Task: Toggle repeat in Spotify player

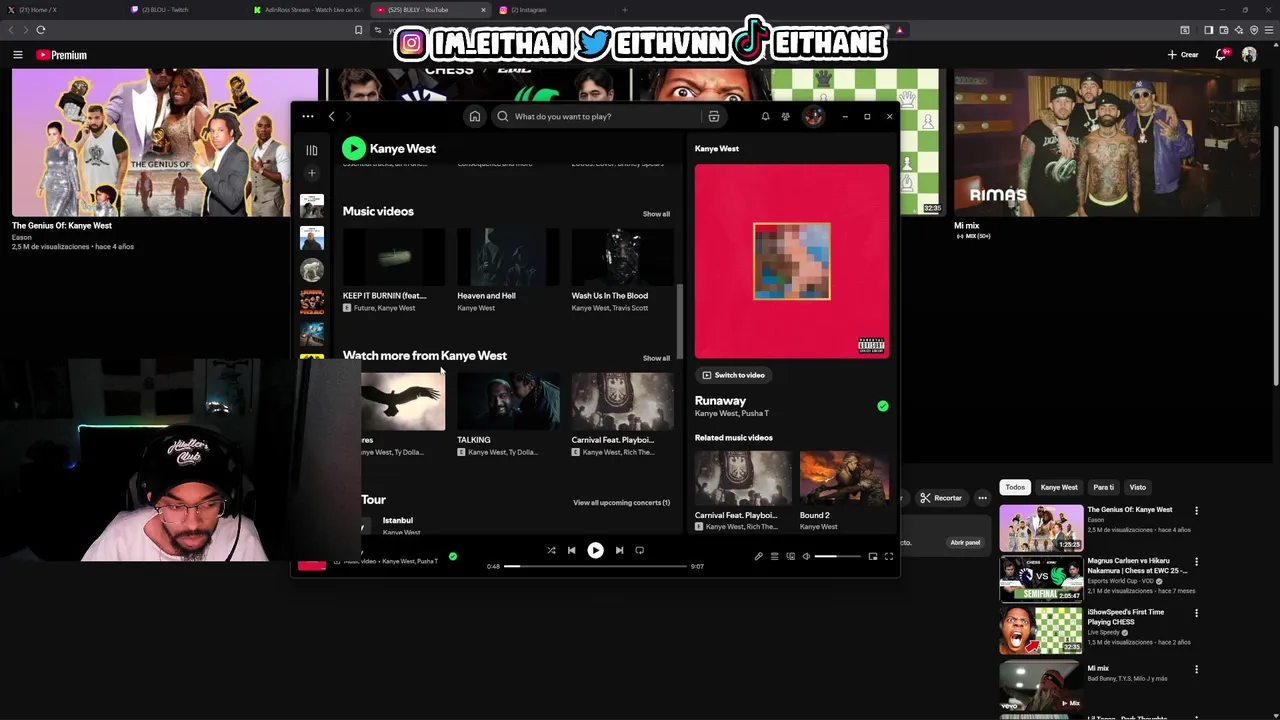Action: coord(640,550)
